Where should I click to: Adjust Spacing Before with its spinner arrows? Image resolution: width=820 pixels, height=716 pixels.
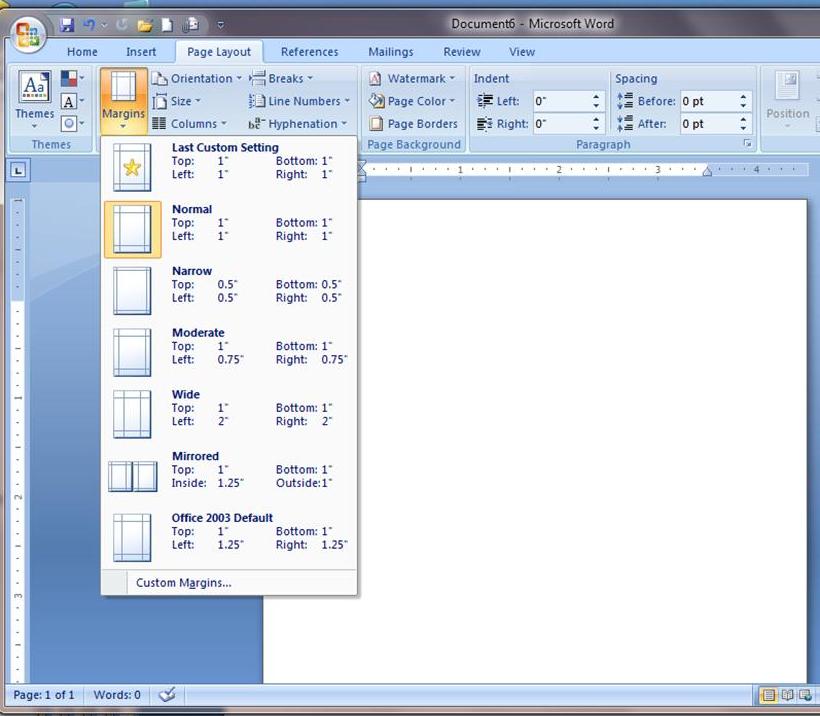pos(743,101)
